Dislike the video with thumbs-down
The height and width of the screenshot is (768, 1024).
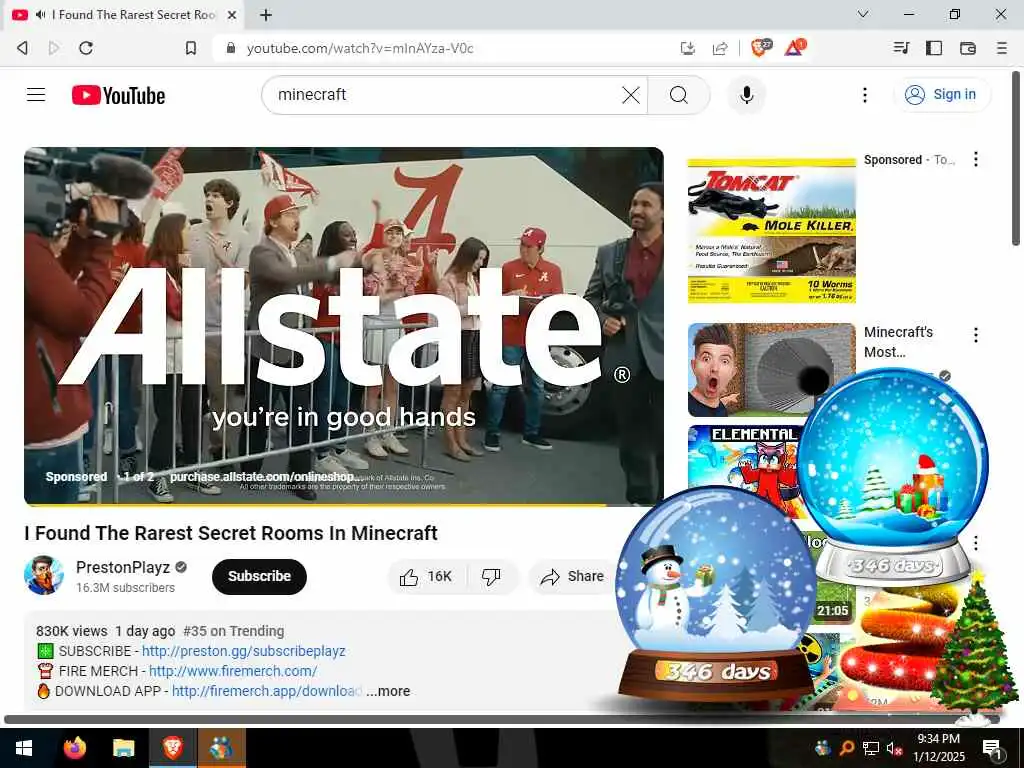coord(491,577)
